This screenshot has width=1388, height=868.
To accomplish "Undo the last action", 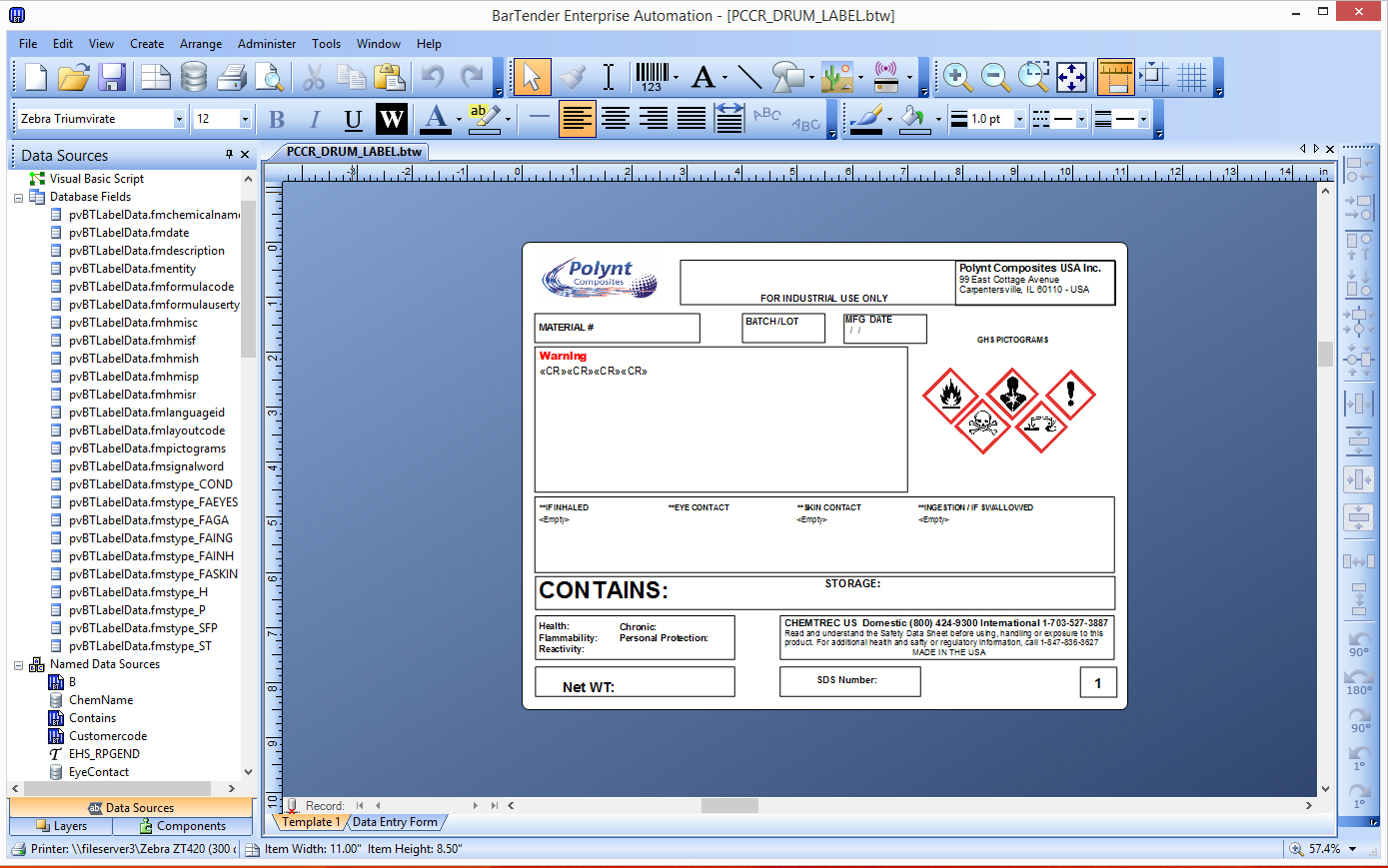I will tap(433, 77).
